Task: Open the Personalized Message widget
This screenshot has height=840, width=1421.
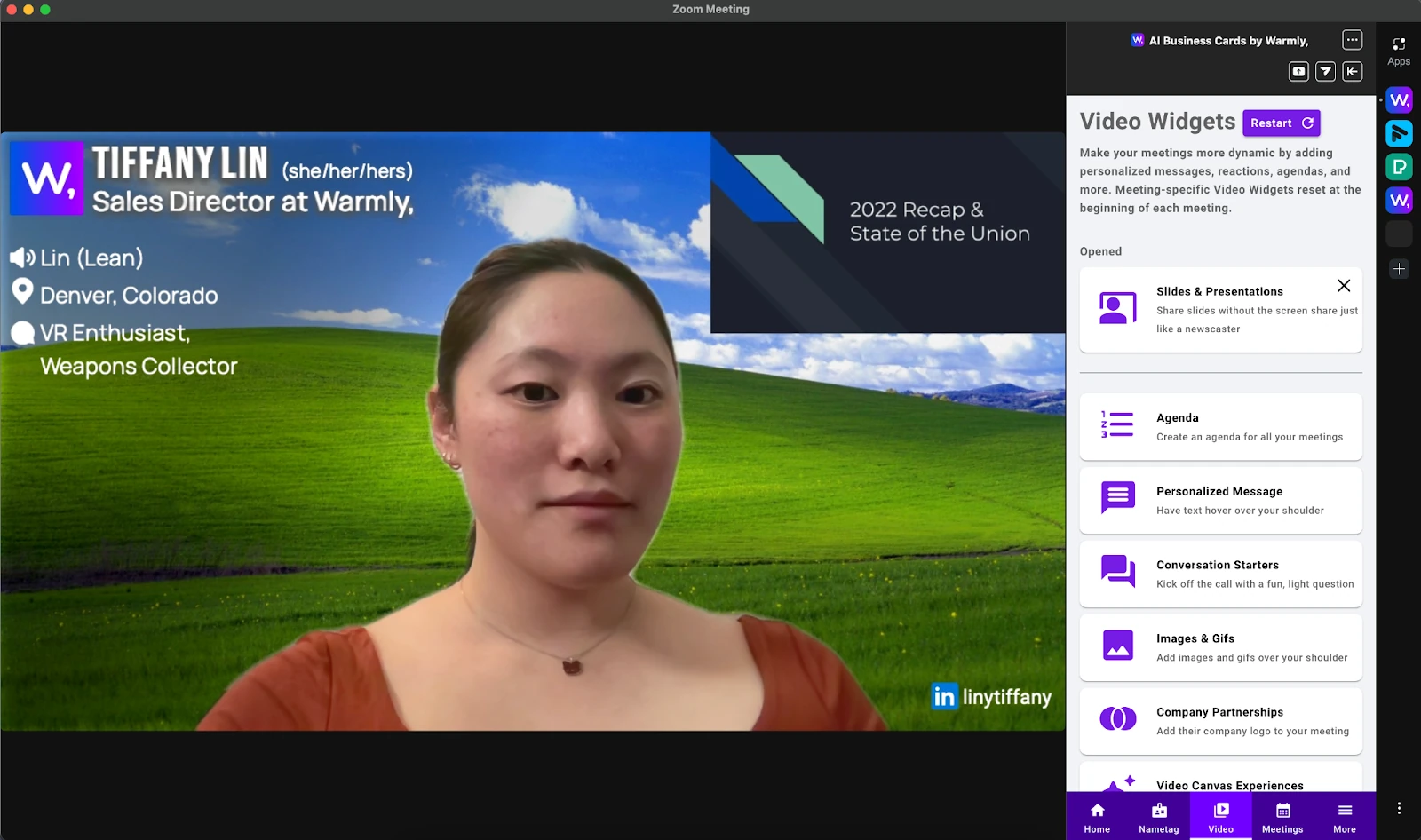Action: (1220, 500)
